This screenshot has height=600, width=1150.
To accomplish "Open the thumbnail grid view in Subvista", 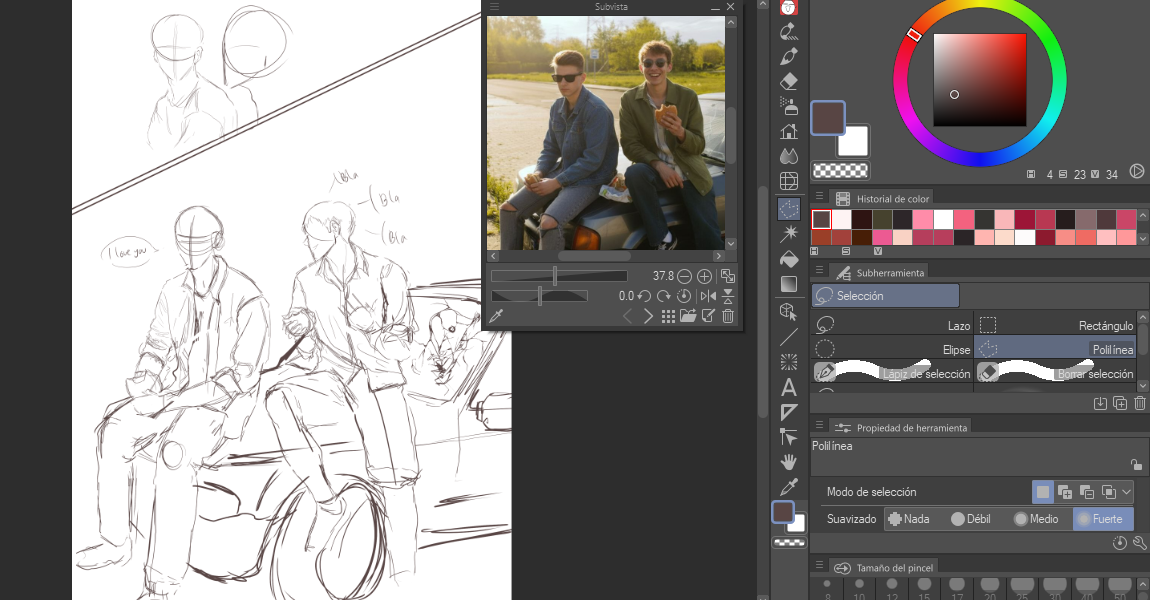I will pyautogui.click(x=668, y=314).
